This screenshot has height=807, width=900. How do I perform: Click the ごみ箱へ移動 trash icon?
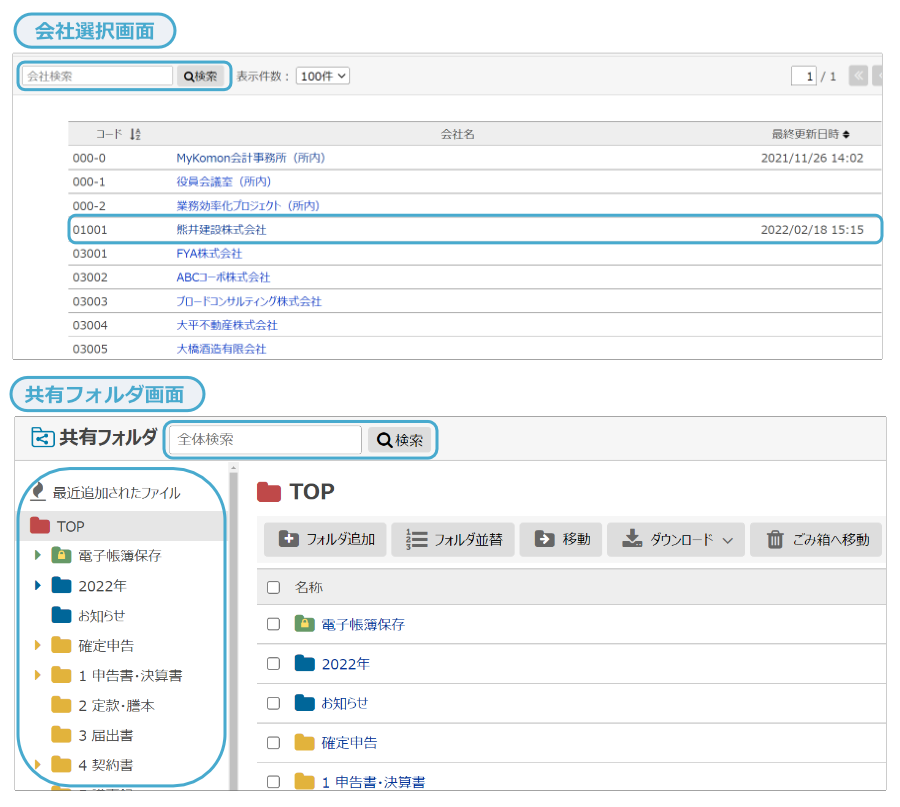(775, 539)
